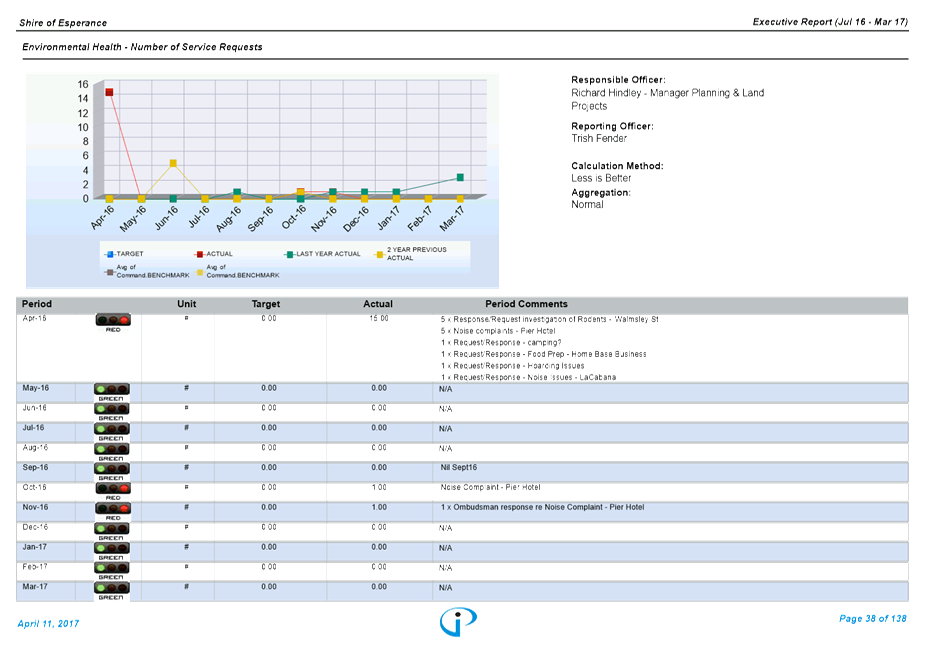Click the Page 38 of 138 footer text
This screenshot has height=657, width=928.
[x=872, y=619]
